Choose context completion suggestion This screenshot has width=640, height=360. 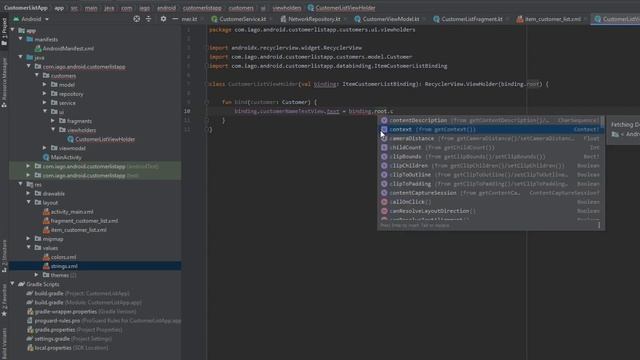490,129
